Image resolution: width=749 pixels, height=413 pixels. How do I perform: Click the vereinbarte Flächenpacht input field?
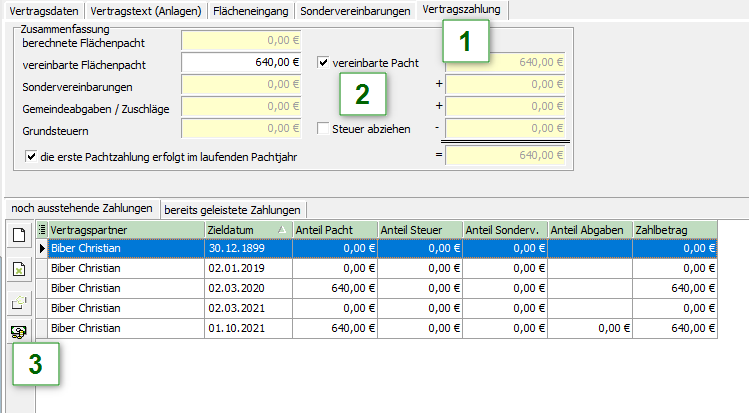tap(241, 63)
